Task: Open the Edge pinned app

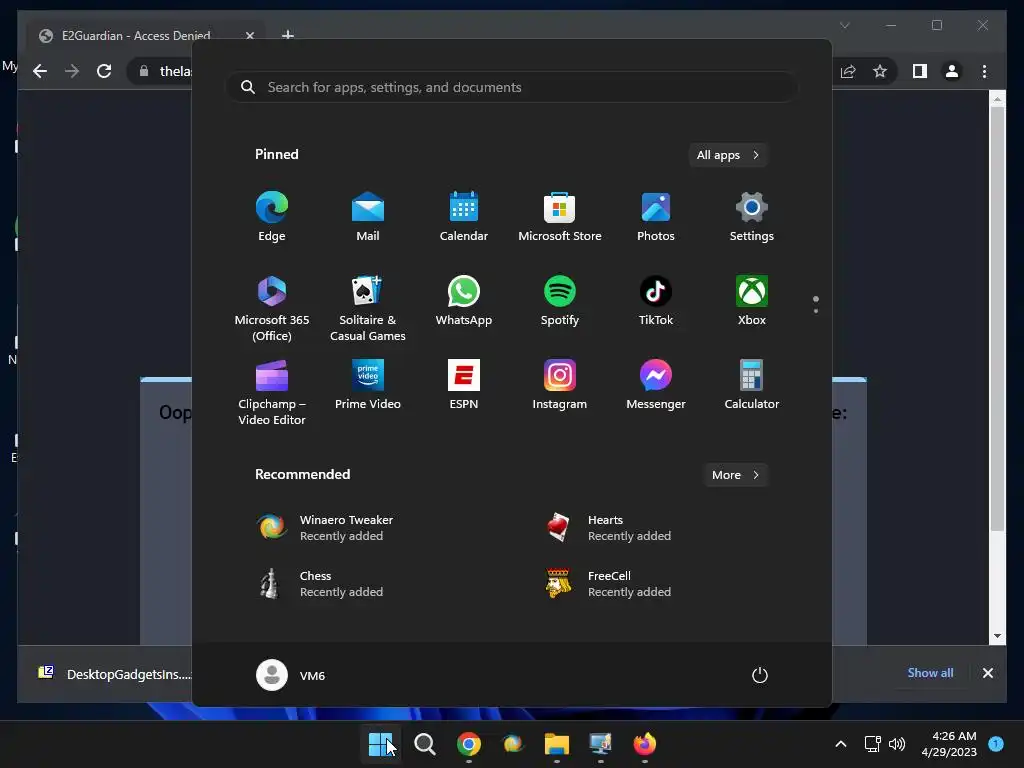Action: (272, 216)
